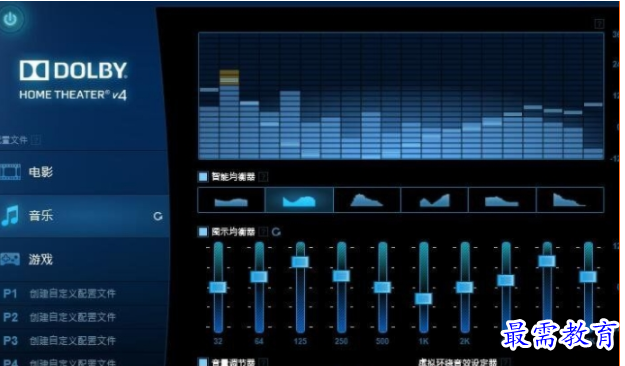Image resolution: width=625 pixels, height=366 pixels.
Task: Open help icon beside 配置文件 label
Action: tap(36, 140)
